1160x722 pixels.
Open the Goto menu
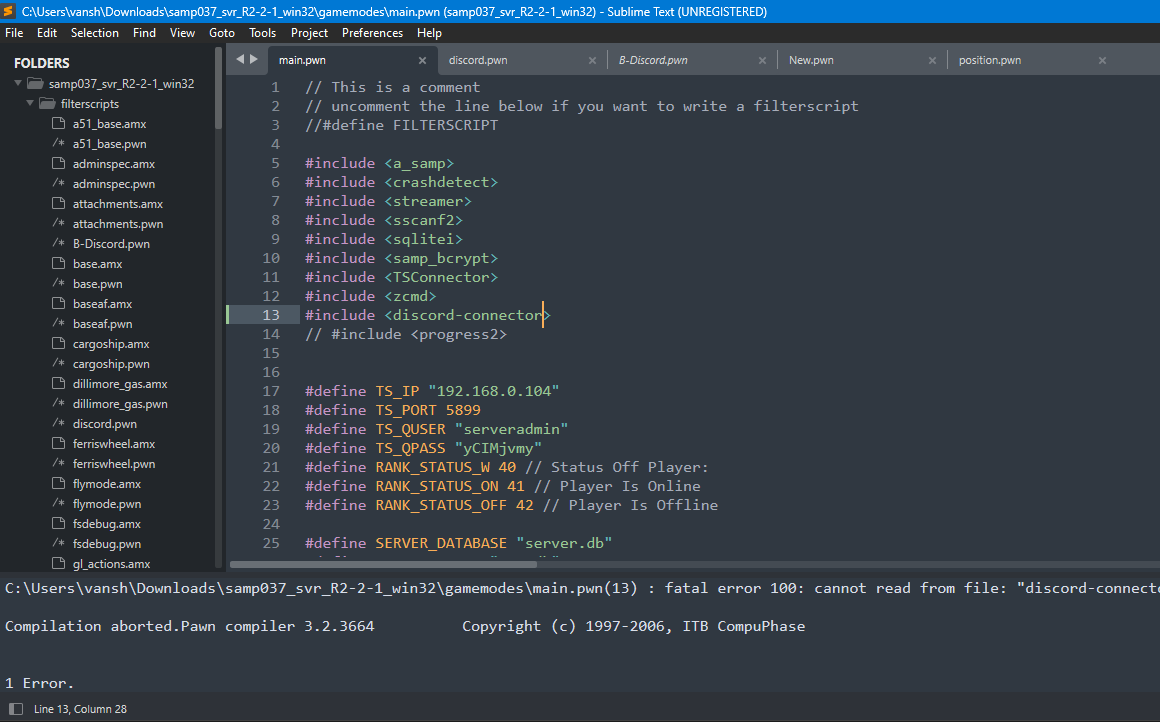click(222, 33)
